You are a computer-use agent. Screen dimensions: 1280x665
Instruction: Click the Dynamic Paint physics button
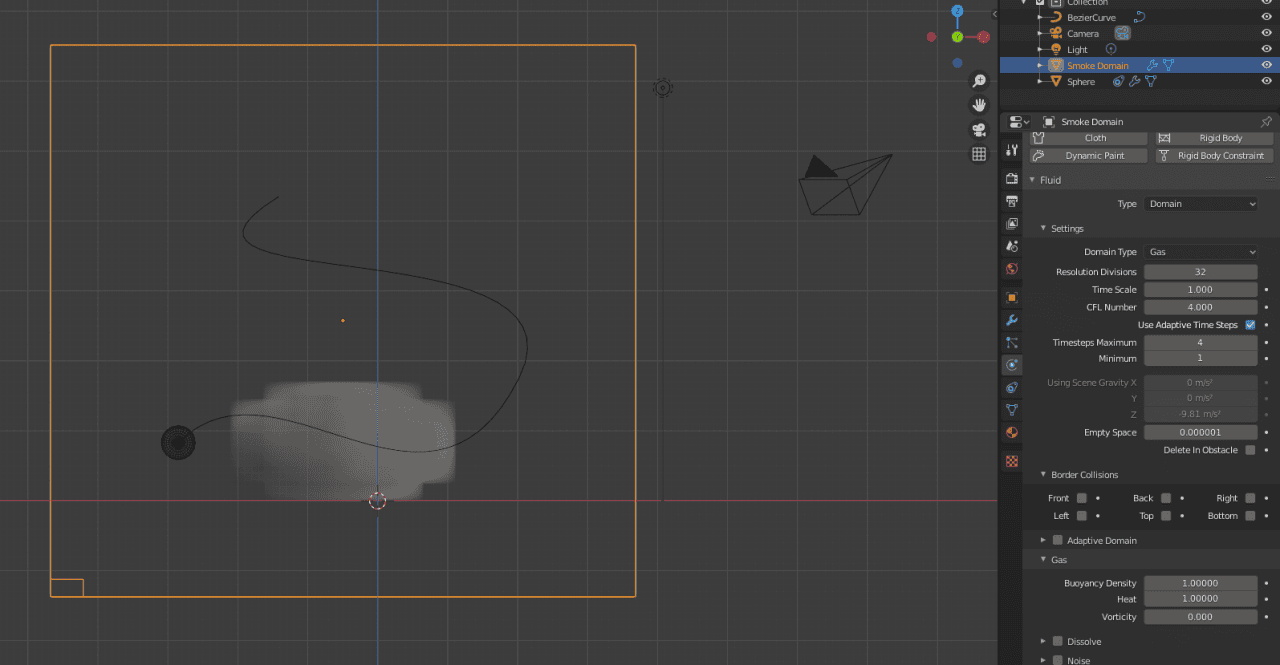[x=1088, y=155]
